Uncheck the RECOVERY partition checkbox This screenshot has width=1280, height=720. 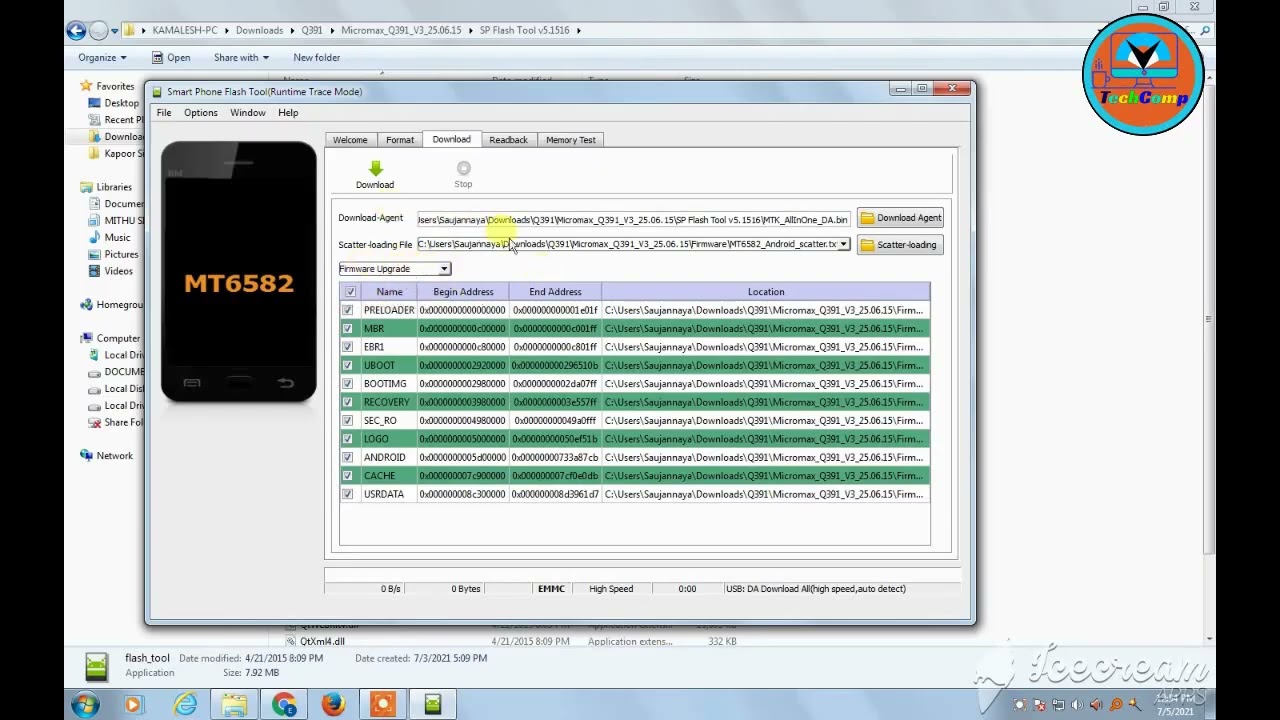[x=348, y=403]
